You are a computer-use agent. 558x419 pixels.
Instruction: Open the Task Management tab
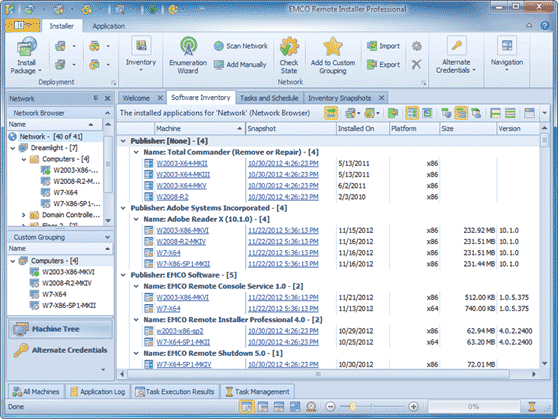(x=257, y=392)
